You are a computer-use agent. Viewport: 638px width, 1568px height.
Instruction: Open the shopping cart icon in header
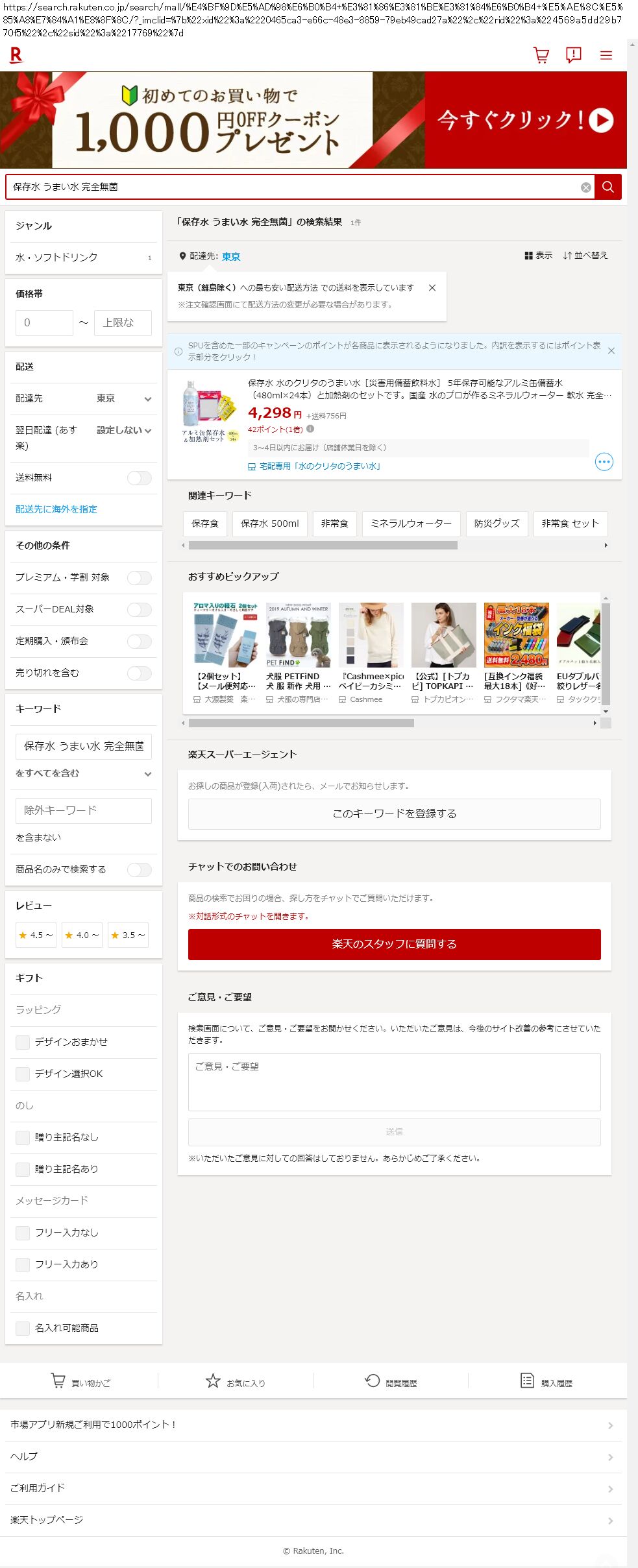pos(541,55)
